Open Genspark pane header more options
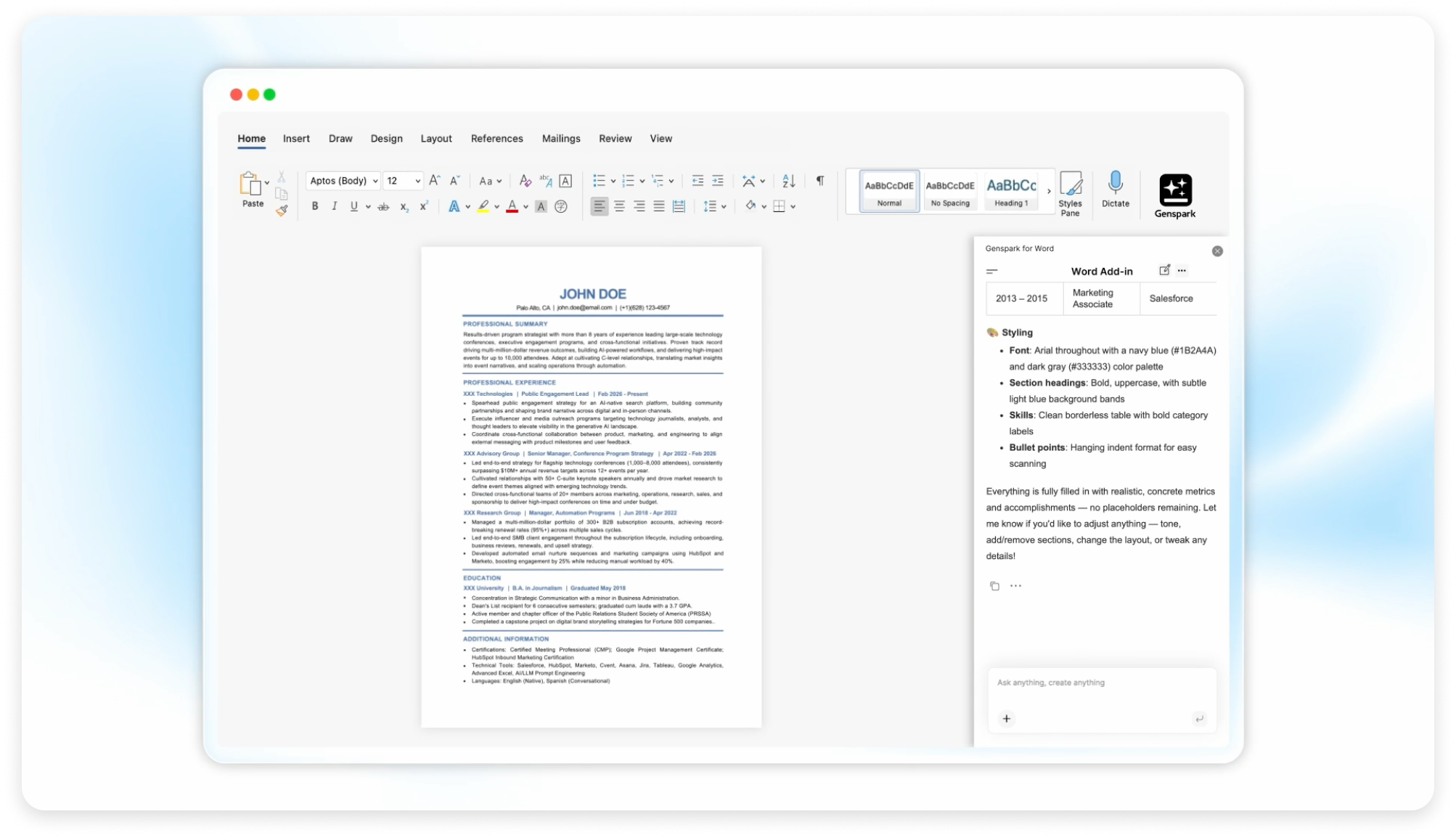1456x838 pixels. (1182, 271)
